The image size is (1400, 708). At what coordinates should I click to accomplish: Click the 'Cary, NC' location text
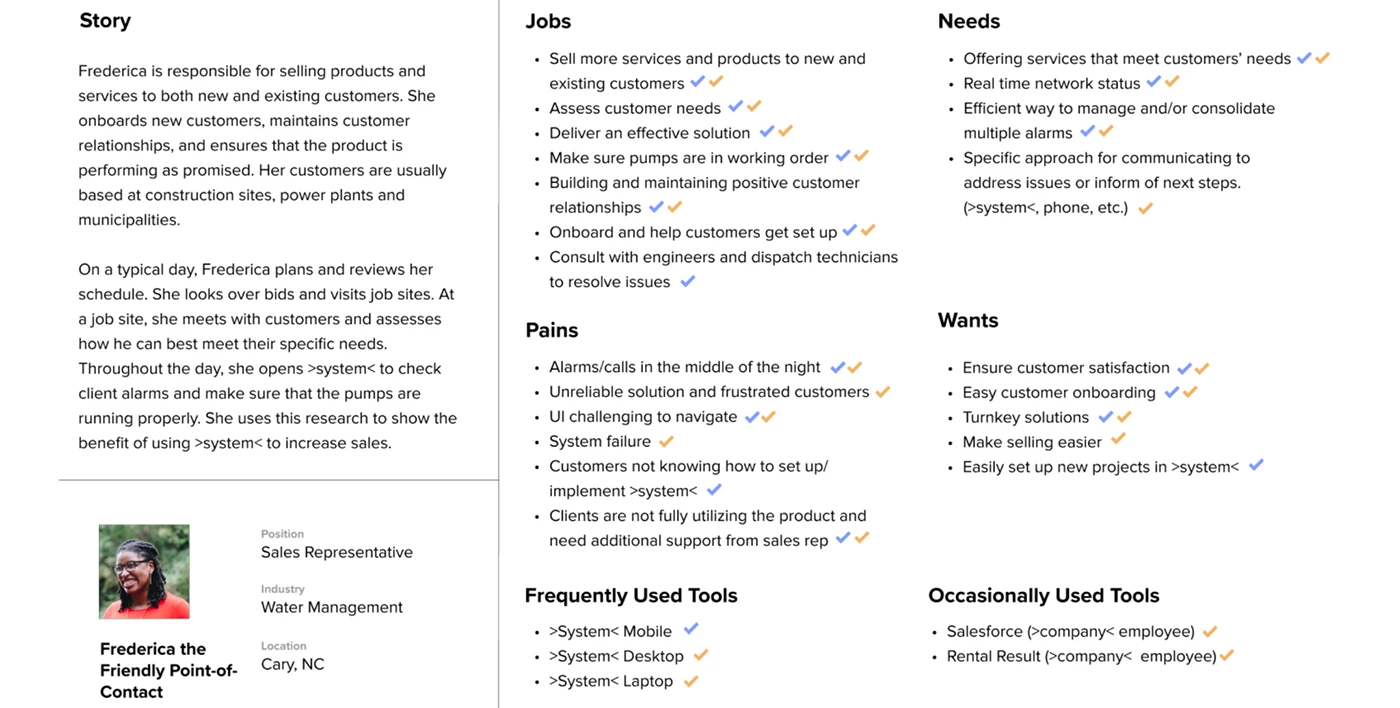(293, 664)
